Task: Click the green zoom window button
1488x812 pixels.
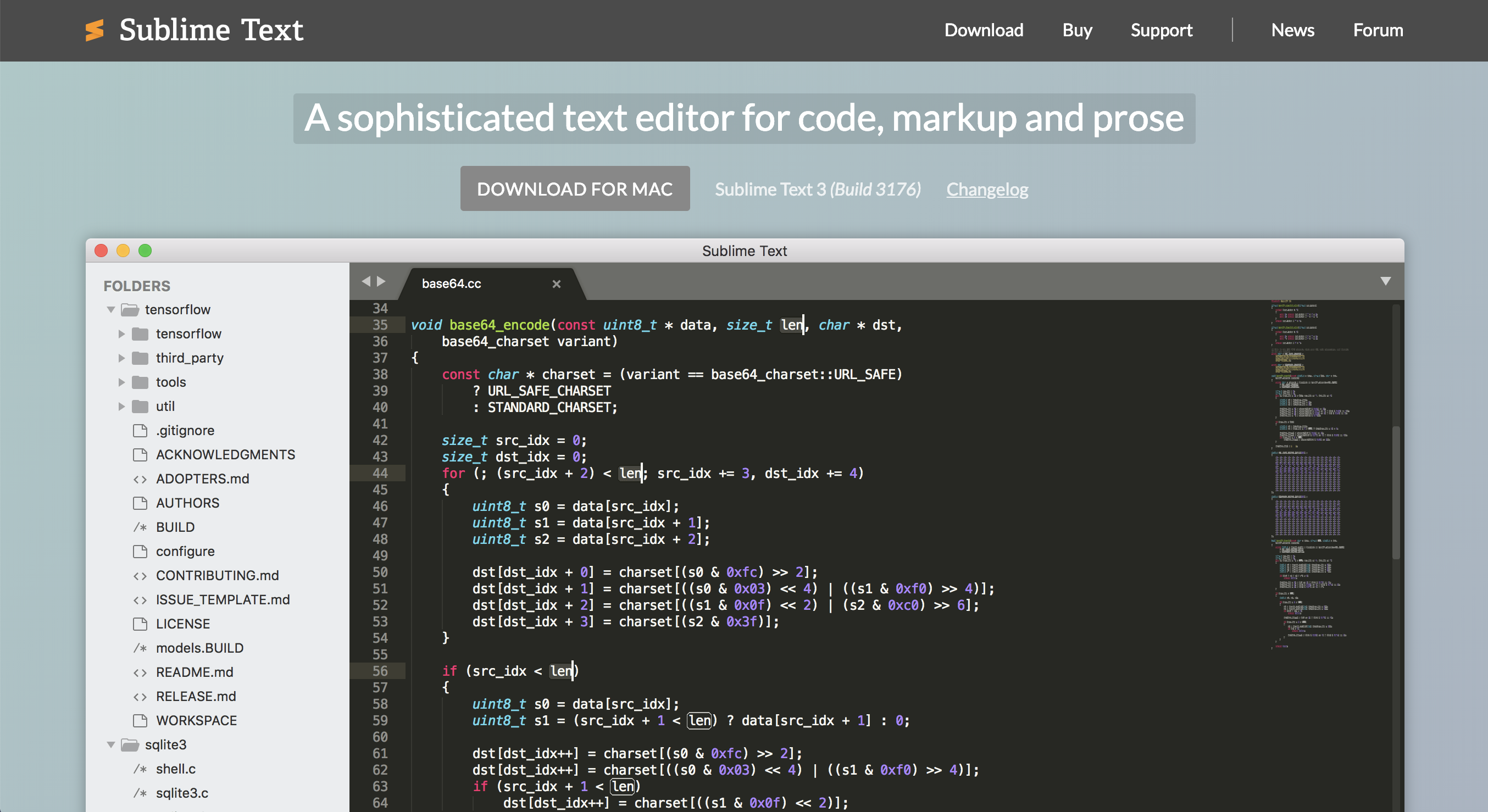Action: pyautogui.click(x=145, y=251)
